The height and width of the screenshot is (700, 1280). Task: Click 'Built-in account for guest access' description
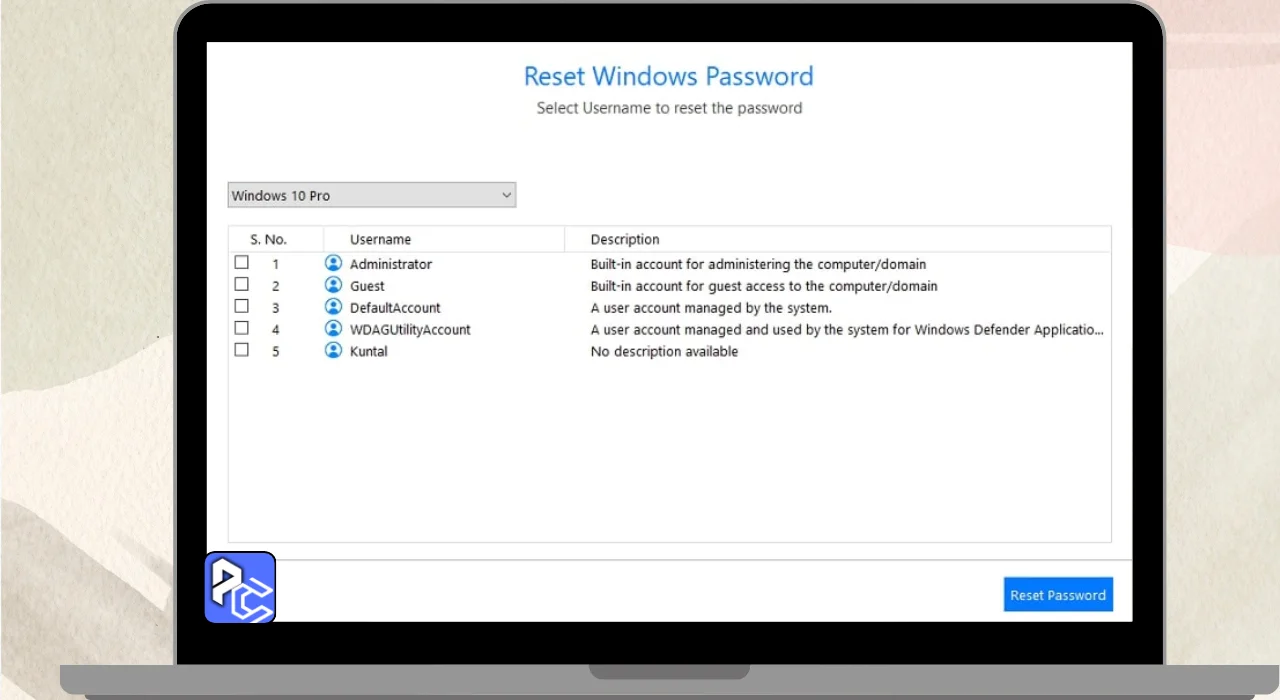(x=764, y=286)
